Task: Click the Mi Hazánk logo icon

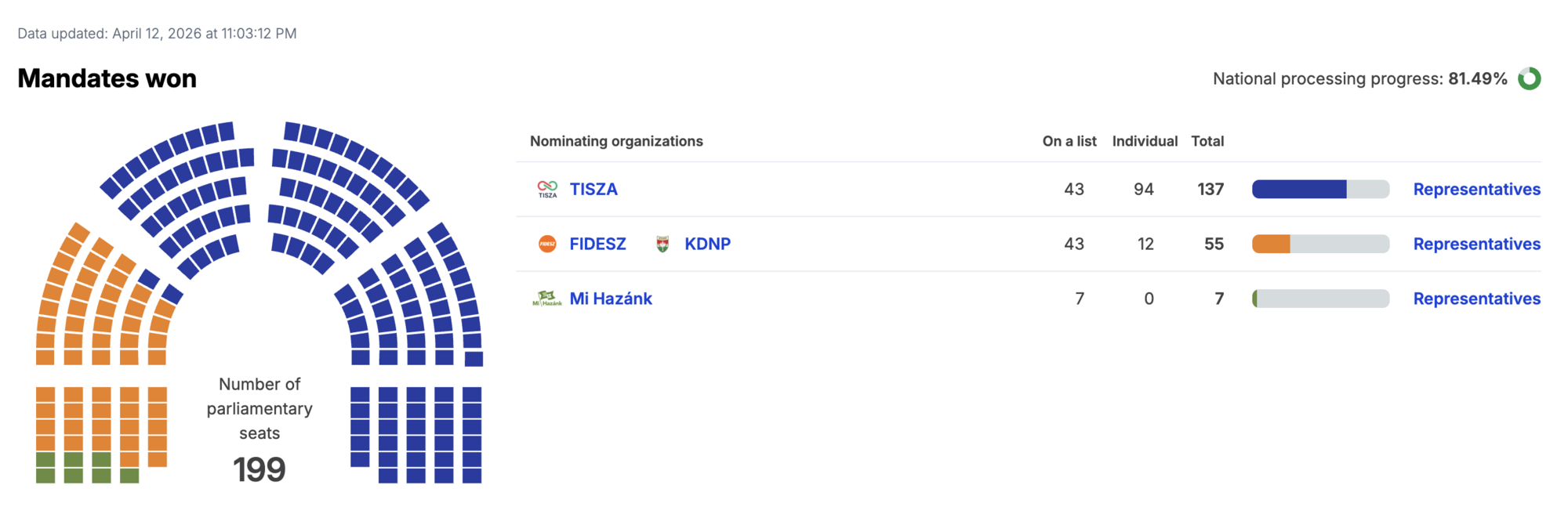Action: [547, 299]
